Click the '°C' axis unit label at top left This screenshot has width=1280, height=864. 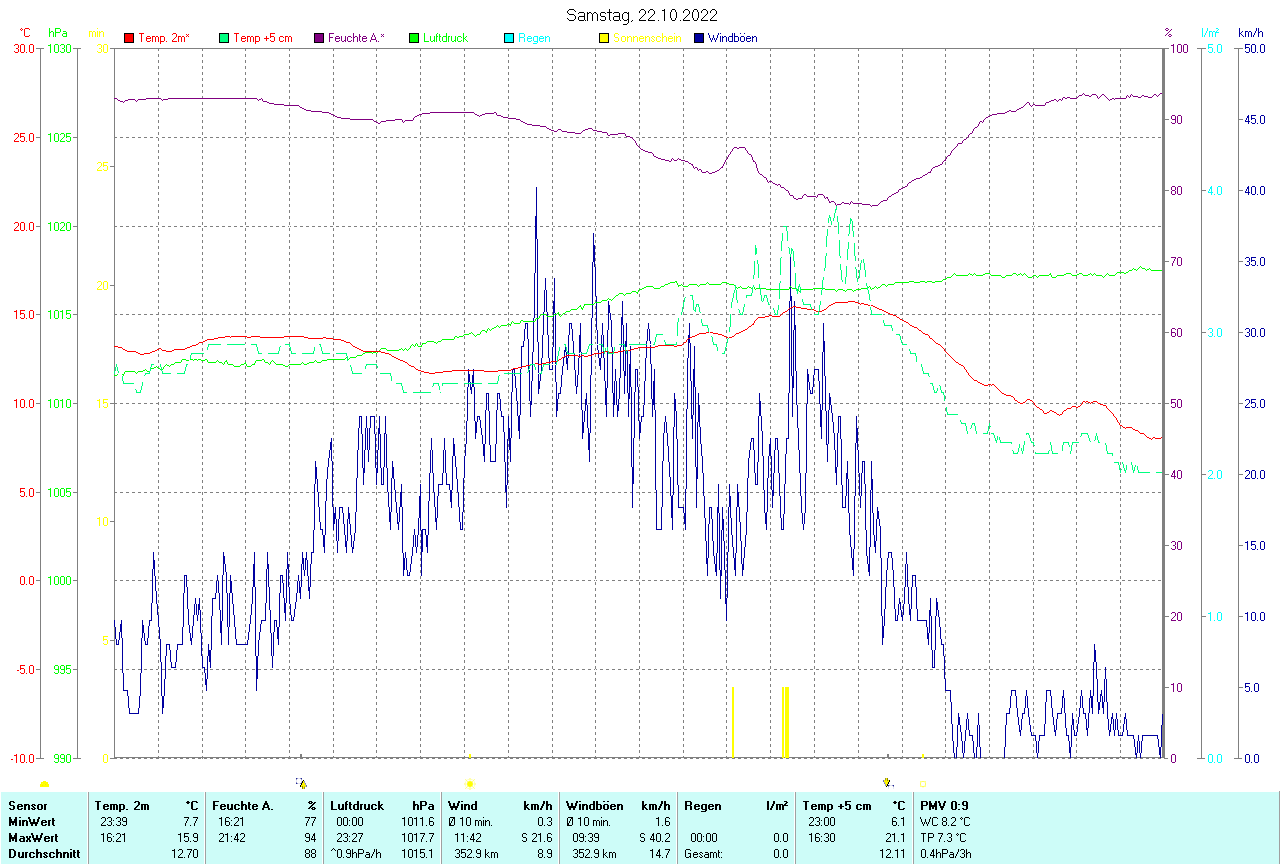(26, 33)
